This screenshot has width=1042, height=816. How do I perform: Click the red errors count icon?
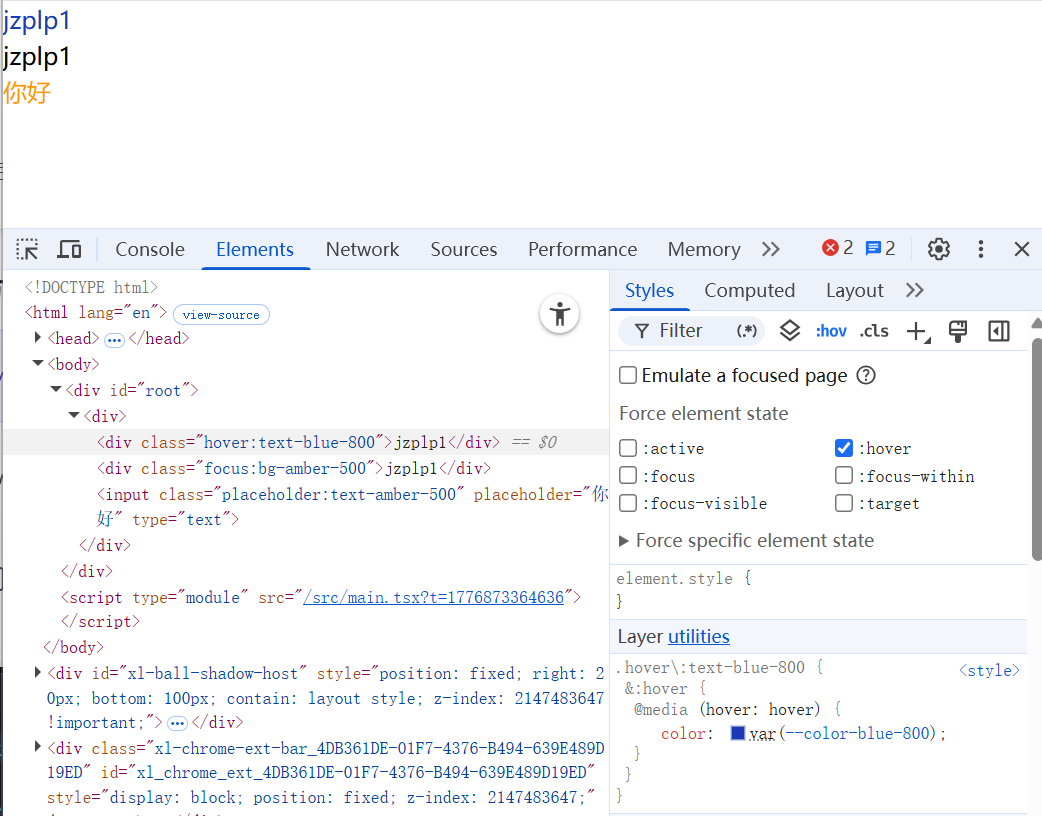pos(830,248)
